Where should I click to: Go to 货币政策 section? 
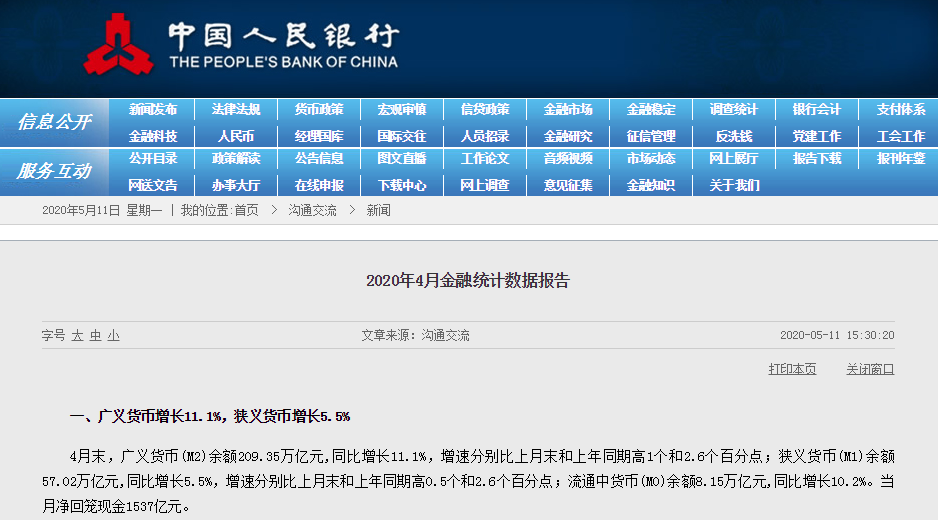tap(319, 110)
